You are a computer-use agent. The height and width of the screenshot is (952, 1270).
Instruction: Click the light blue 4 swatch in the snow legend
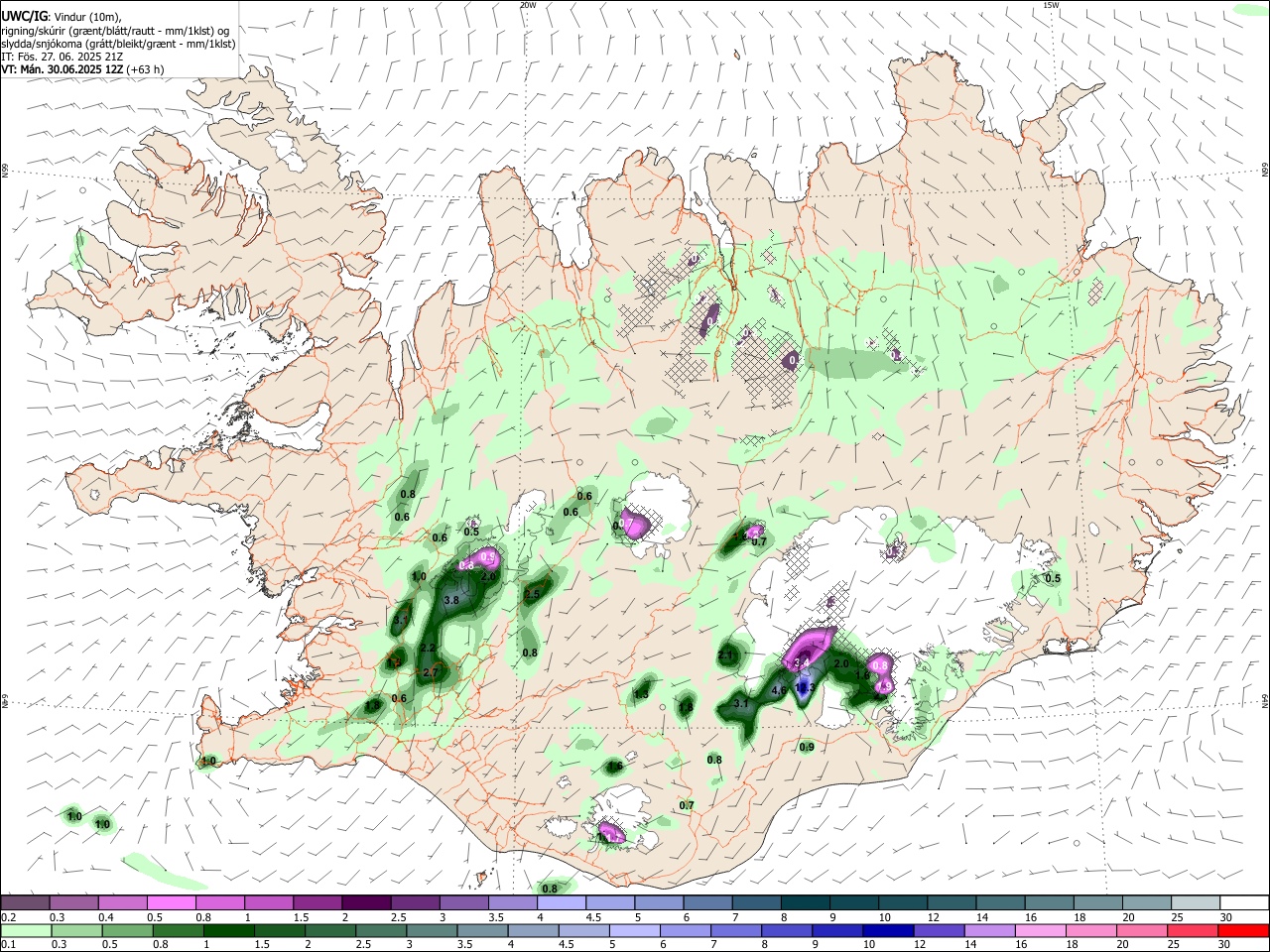[x=562, y=902]
